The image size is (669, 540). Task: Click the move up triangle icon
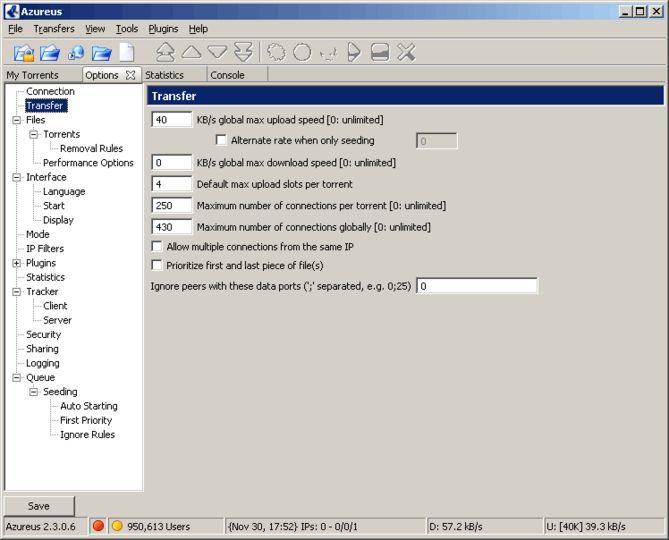(x=192, y=52)
